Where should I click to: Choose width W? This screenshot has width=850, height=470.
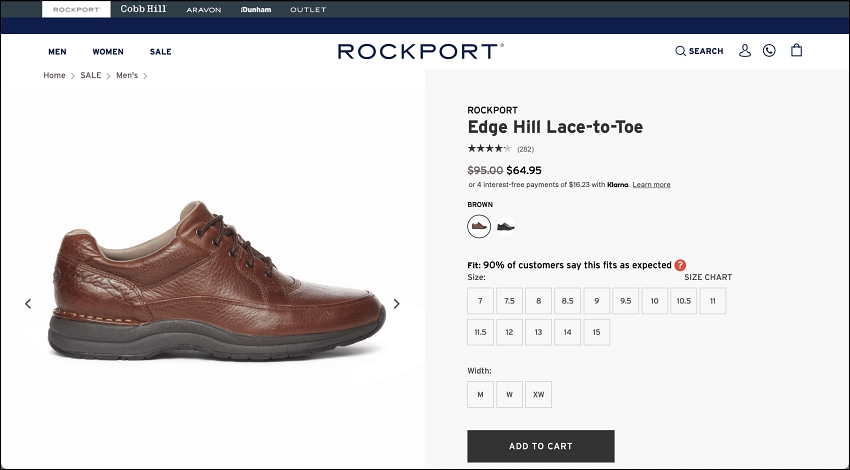coord(510,395)
